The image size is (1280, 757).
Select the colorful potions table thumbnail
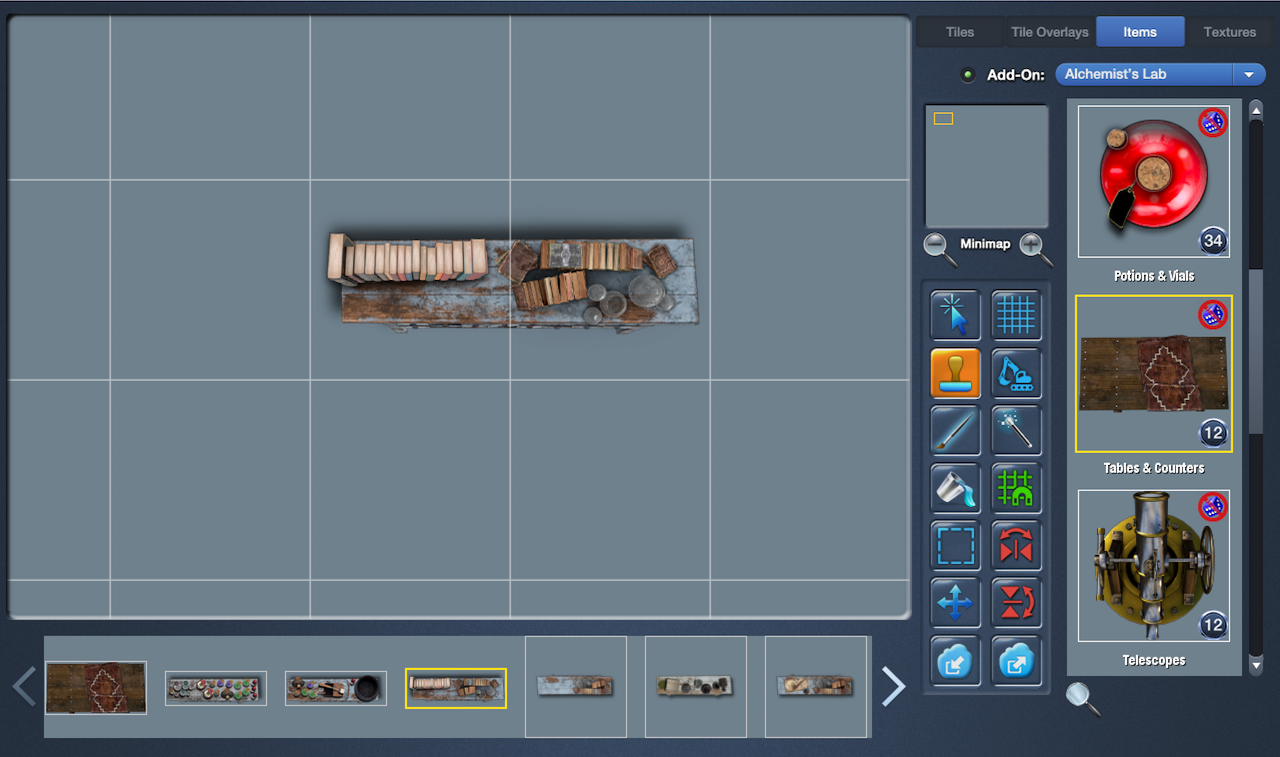coord(216,688)
